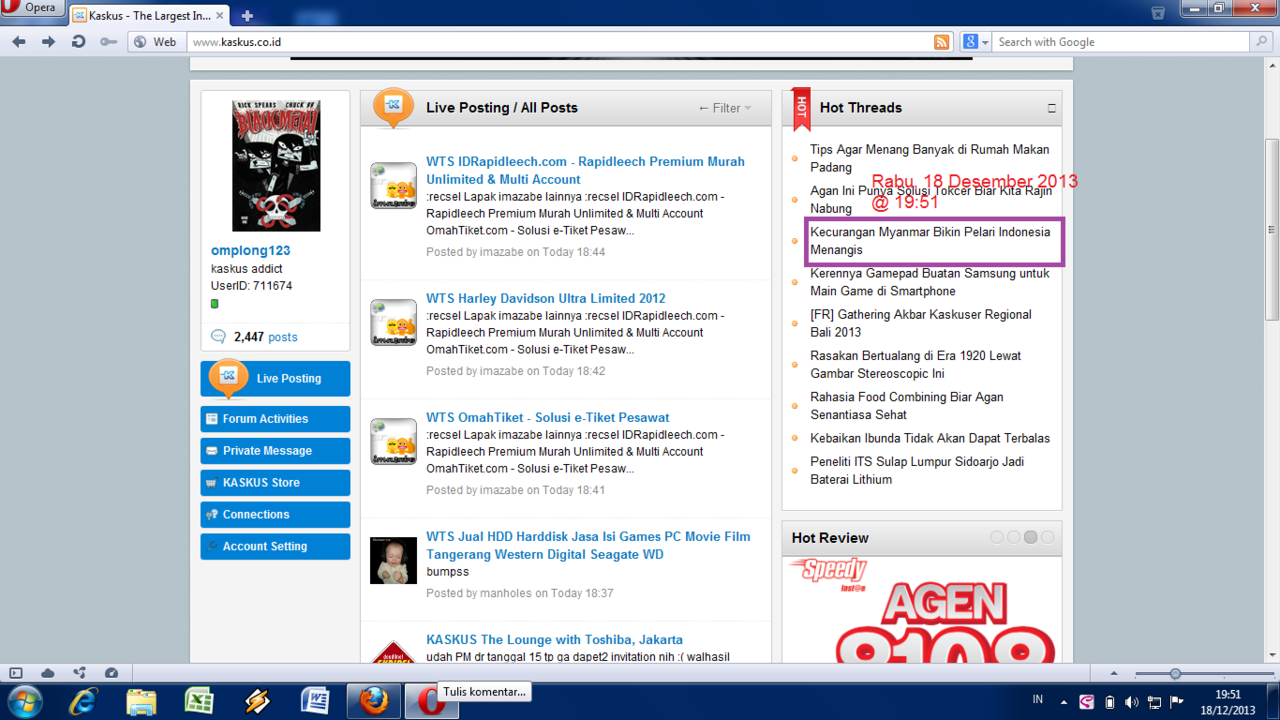Click avatar beside Harley Davidson post

pyautogui.click(x=393, y=323)
